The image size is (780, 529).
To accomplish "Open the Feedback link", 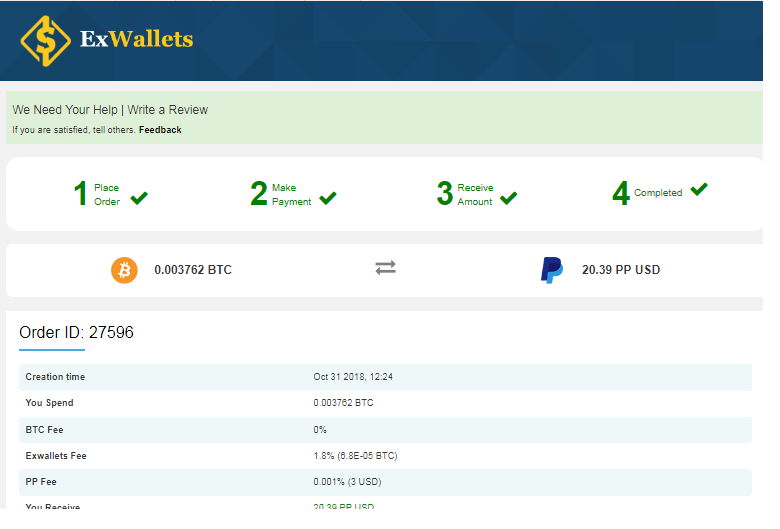I will [x=160, y=130].
